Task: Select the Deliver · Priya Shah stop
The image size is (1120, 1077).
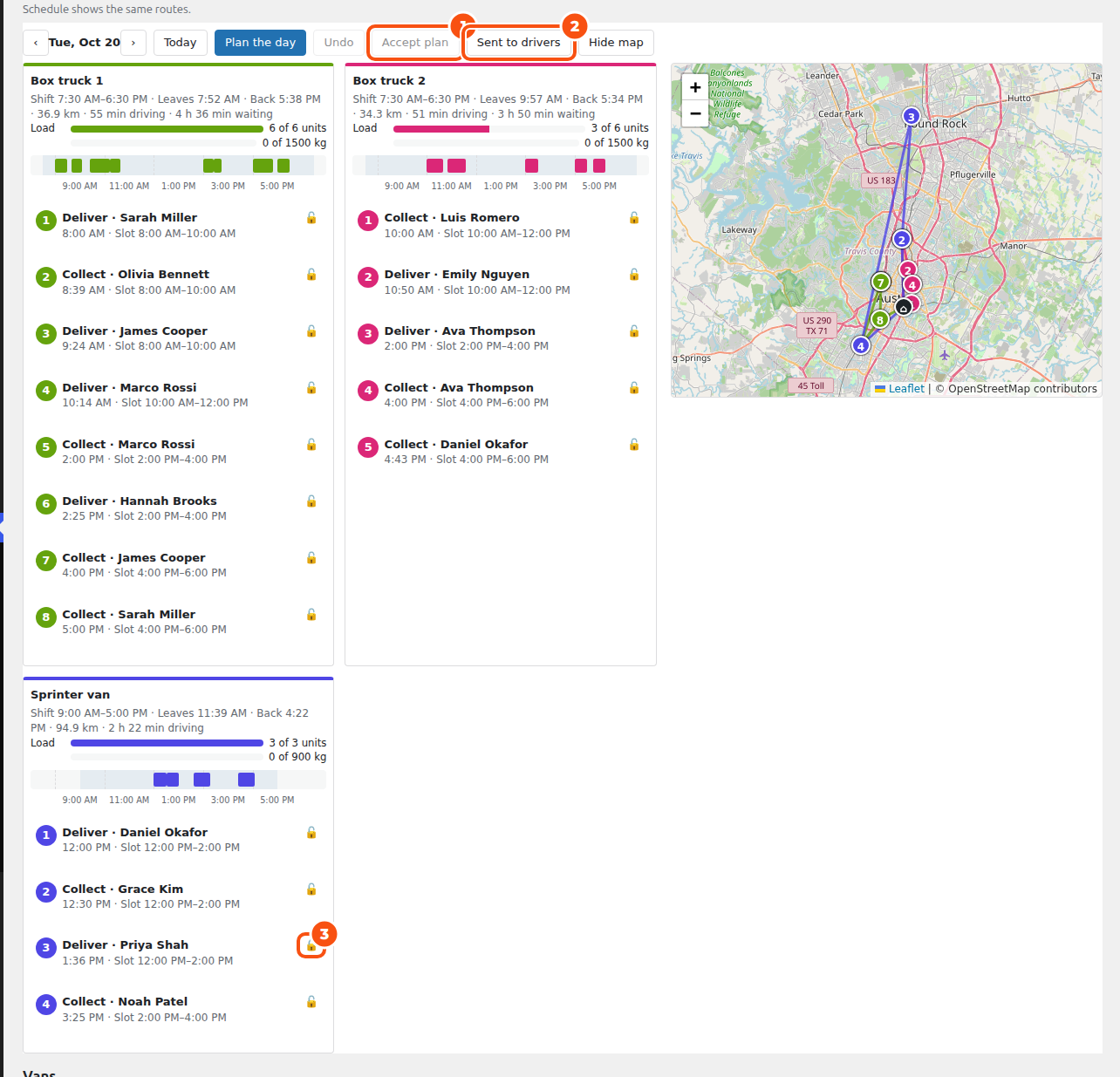Action: tap(178, 953)
